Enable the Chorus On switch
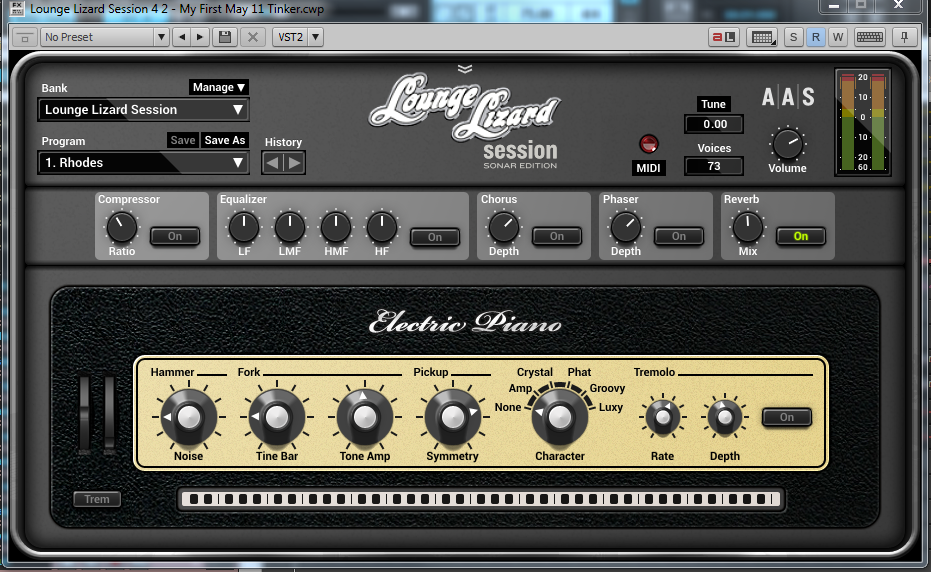This screenshot has width=931, height=572. (x=557, y=237)
